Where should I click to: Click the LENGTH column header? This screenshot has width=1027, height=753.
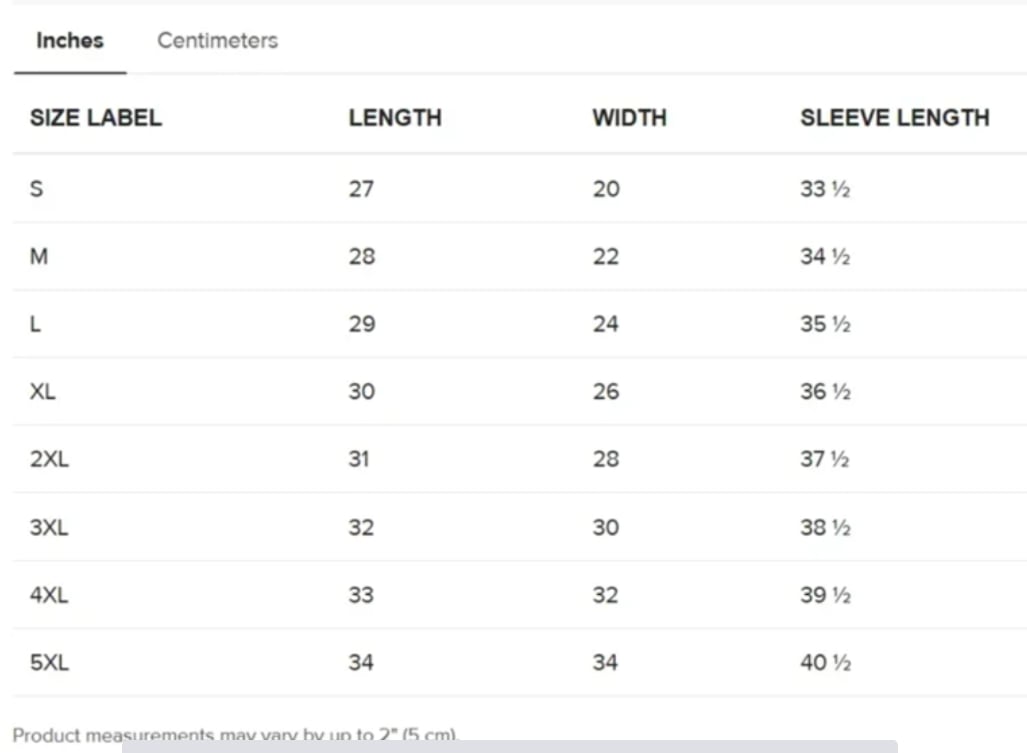tap(395, 118)
